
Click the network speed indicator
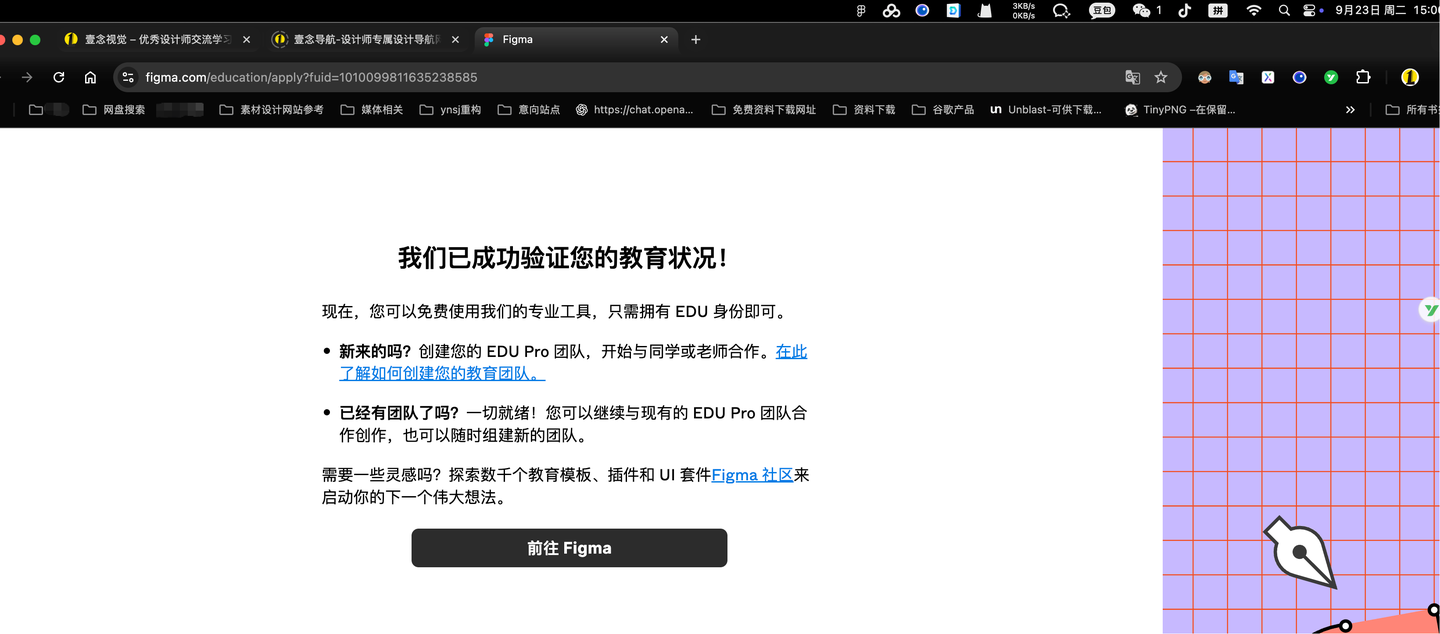[1023, 10]
